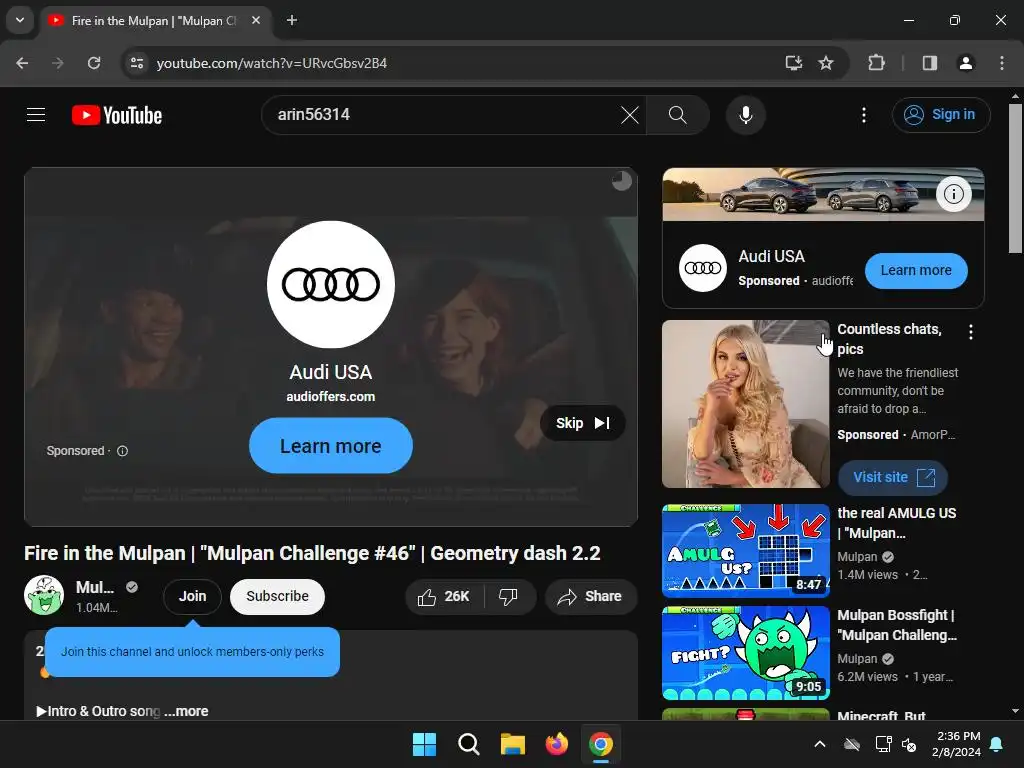Like the video with 26K likes
The width and height of the screenshot is (1024, 768).
(444, 596)
